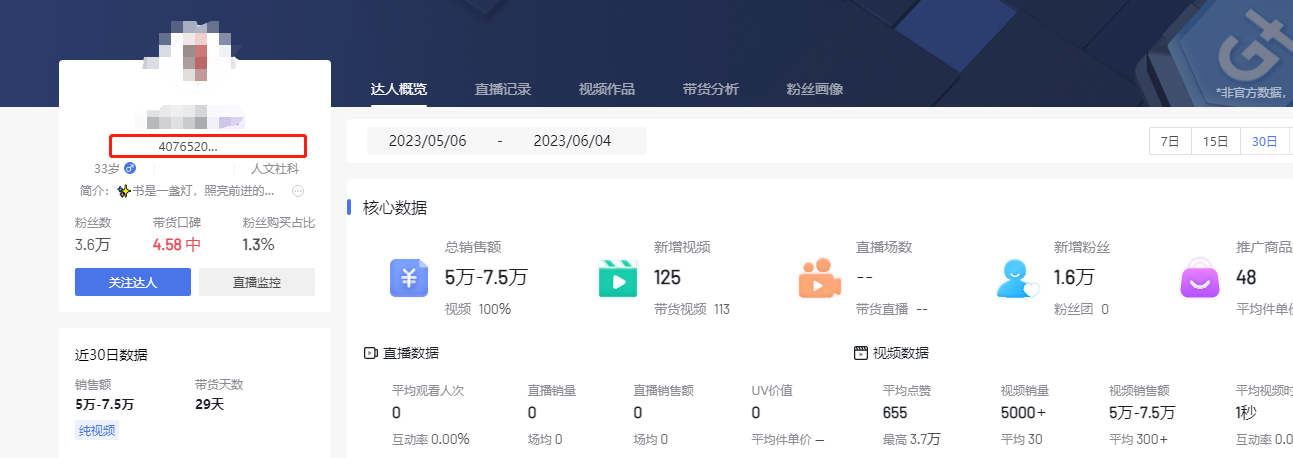The width and height of the screenshot is (1293, 458).
Task: Select the 7日 time range option
Action: point(1170,142)
